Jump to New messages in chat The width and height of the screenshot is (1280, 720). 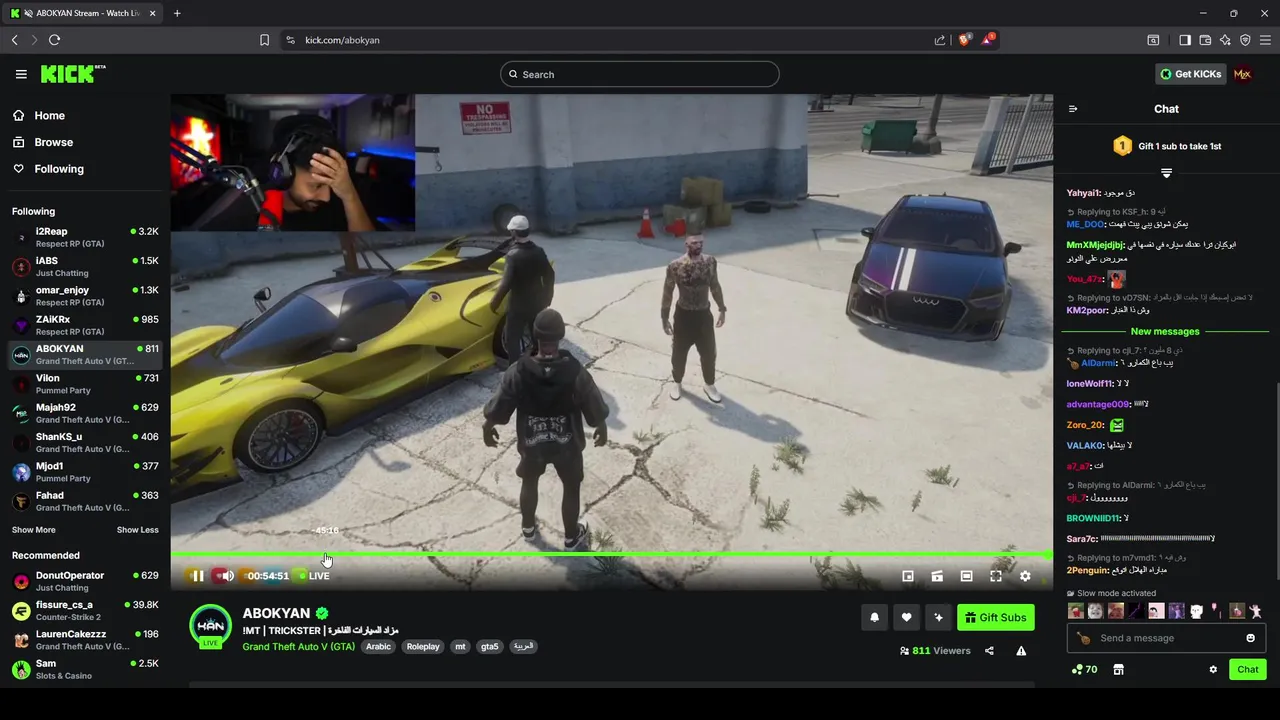pyautogui.click(x=1165, y=332)
